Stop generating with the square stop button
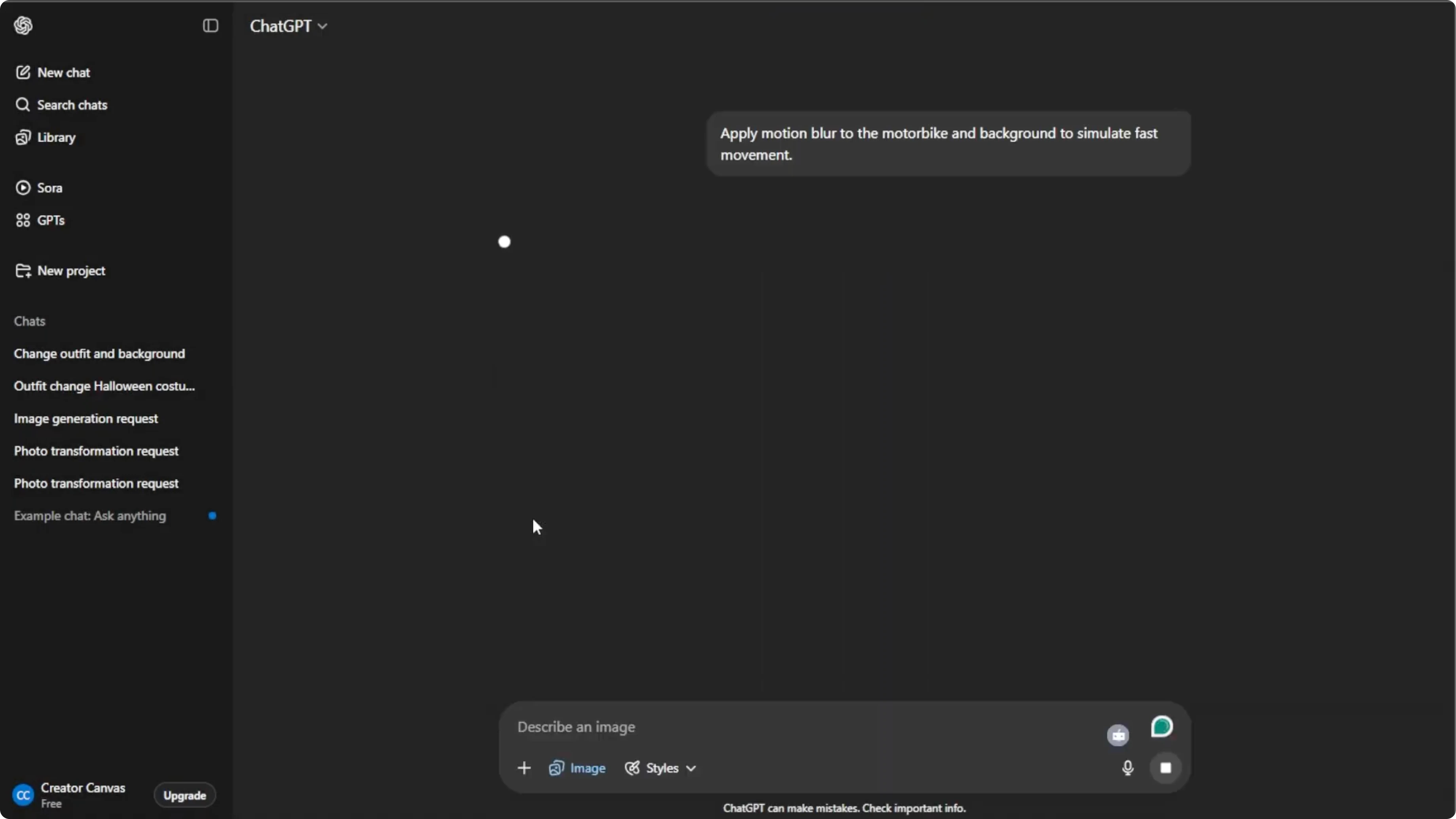Screen dimensions: 1456x819 pos(1166,768)
